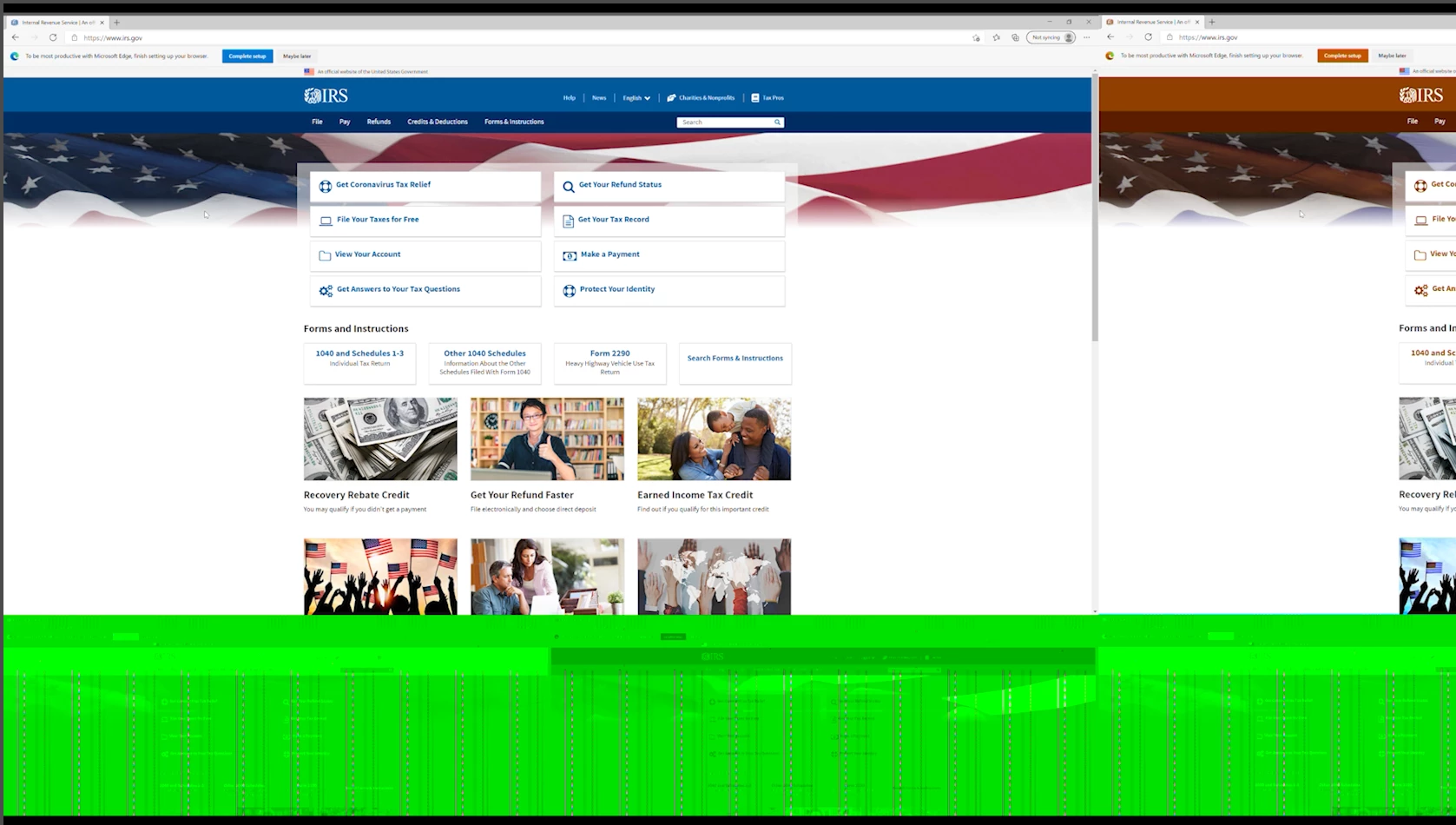Open the Credits & Deductions menu

click(x=438, y=122)
